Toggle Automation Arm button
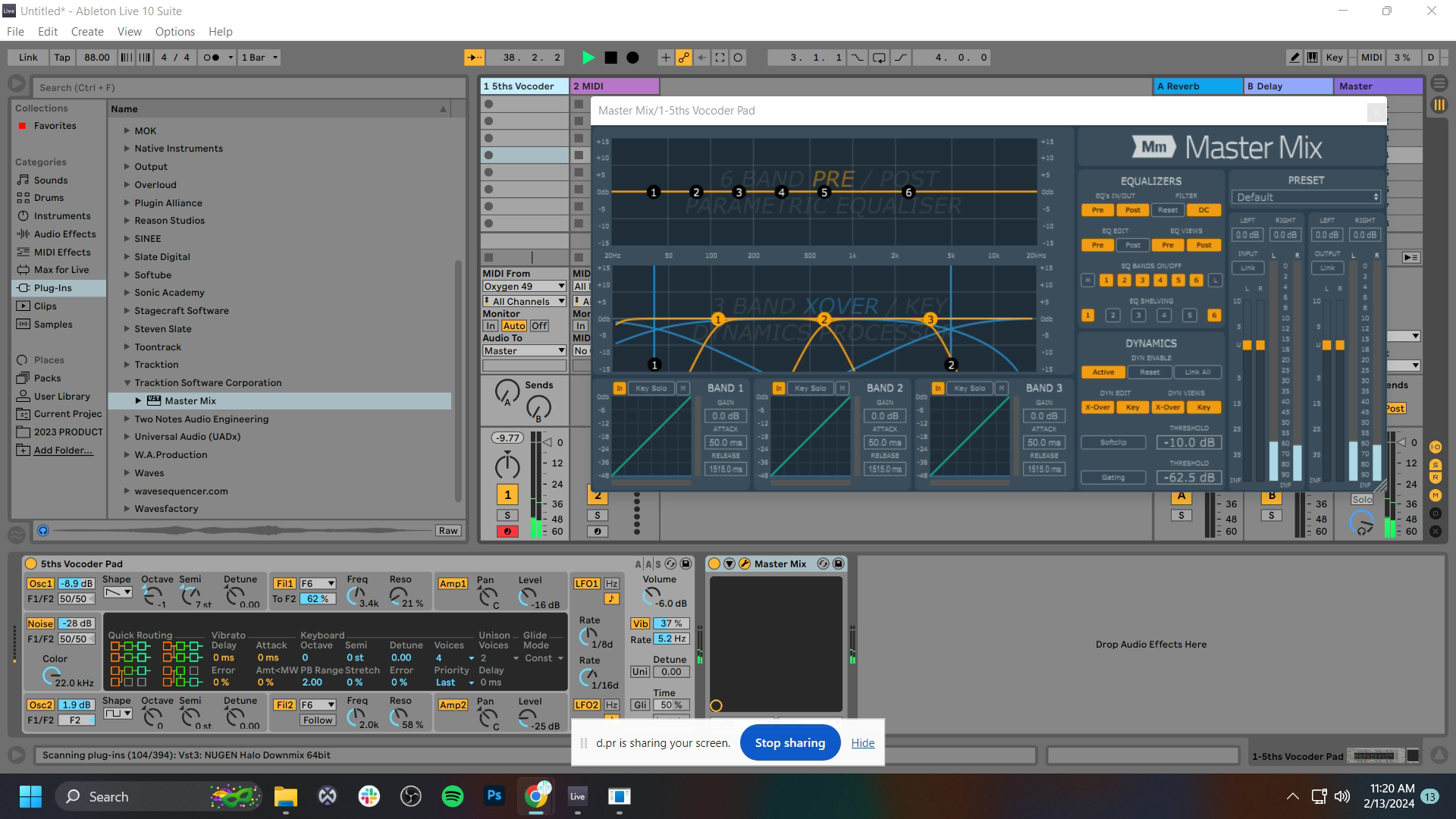 [x=683, y=58]
